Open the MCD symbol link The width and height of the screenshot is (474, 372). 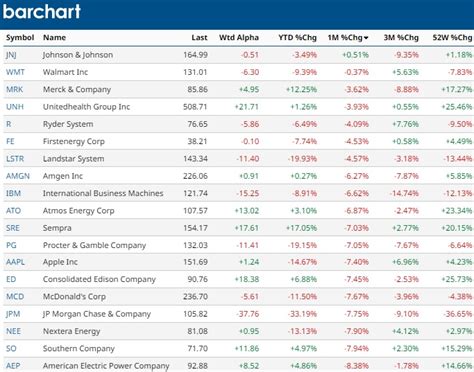tap(15, 297)
